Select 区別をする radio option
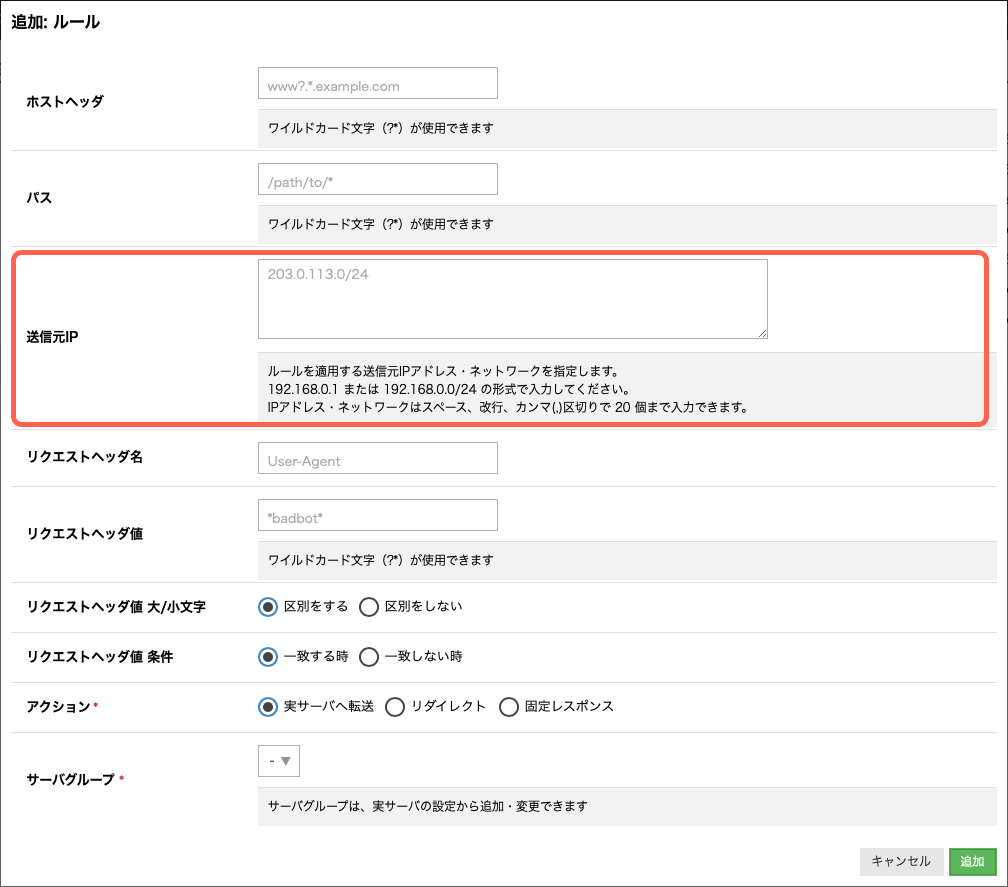The height and width of the screenshot is (887, 1008). pyautogui.click(x=268, y=607)
